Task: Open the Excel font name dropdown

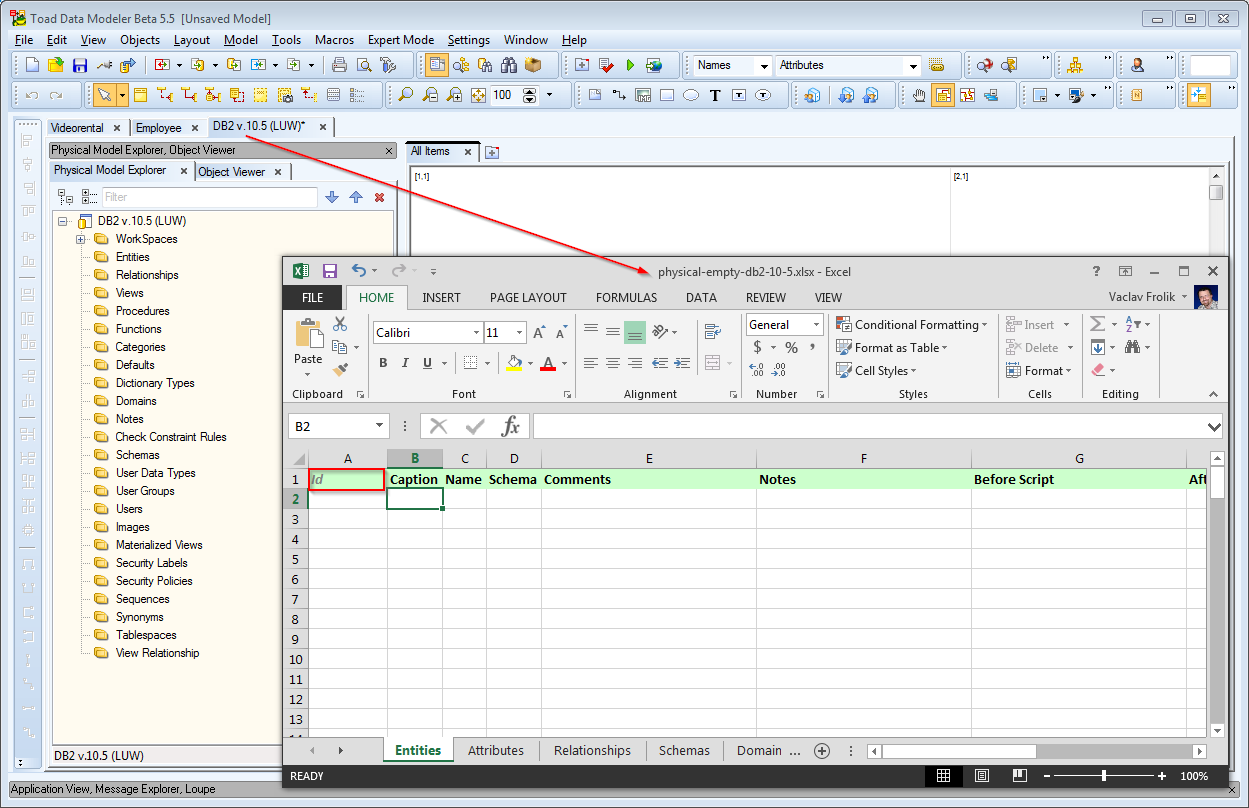Action: [x=476, y=332]
